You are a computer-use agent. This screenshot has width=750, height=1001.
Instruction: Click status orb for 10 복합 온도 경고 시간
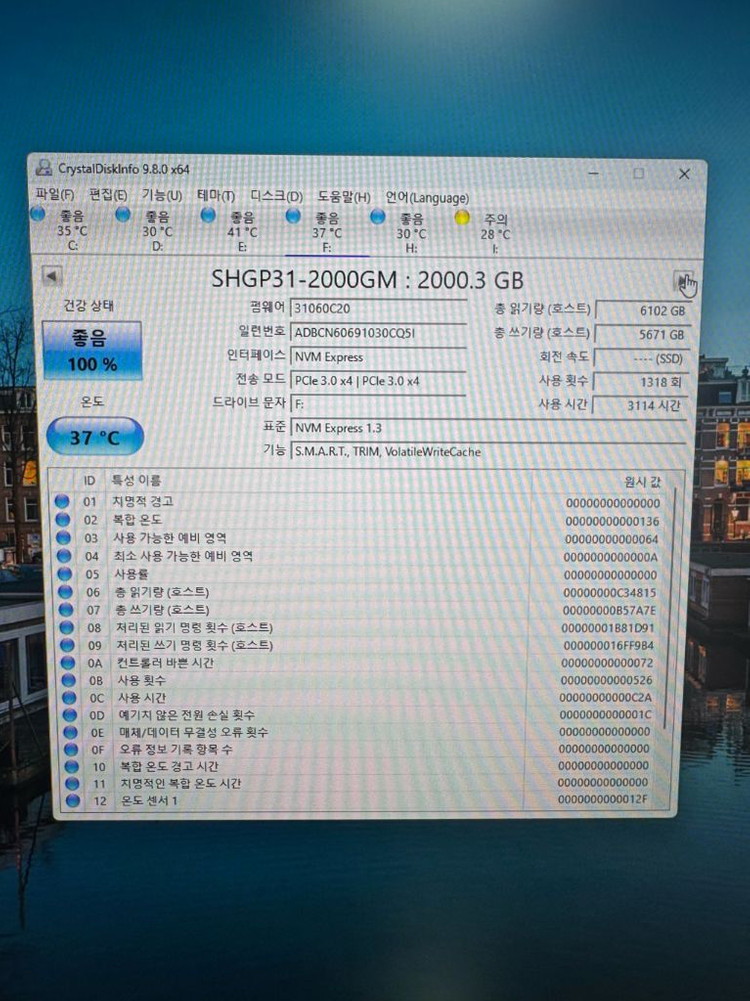click(72, 766)
